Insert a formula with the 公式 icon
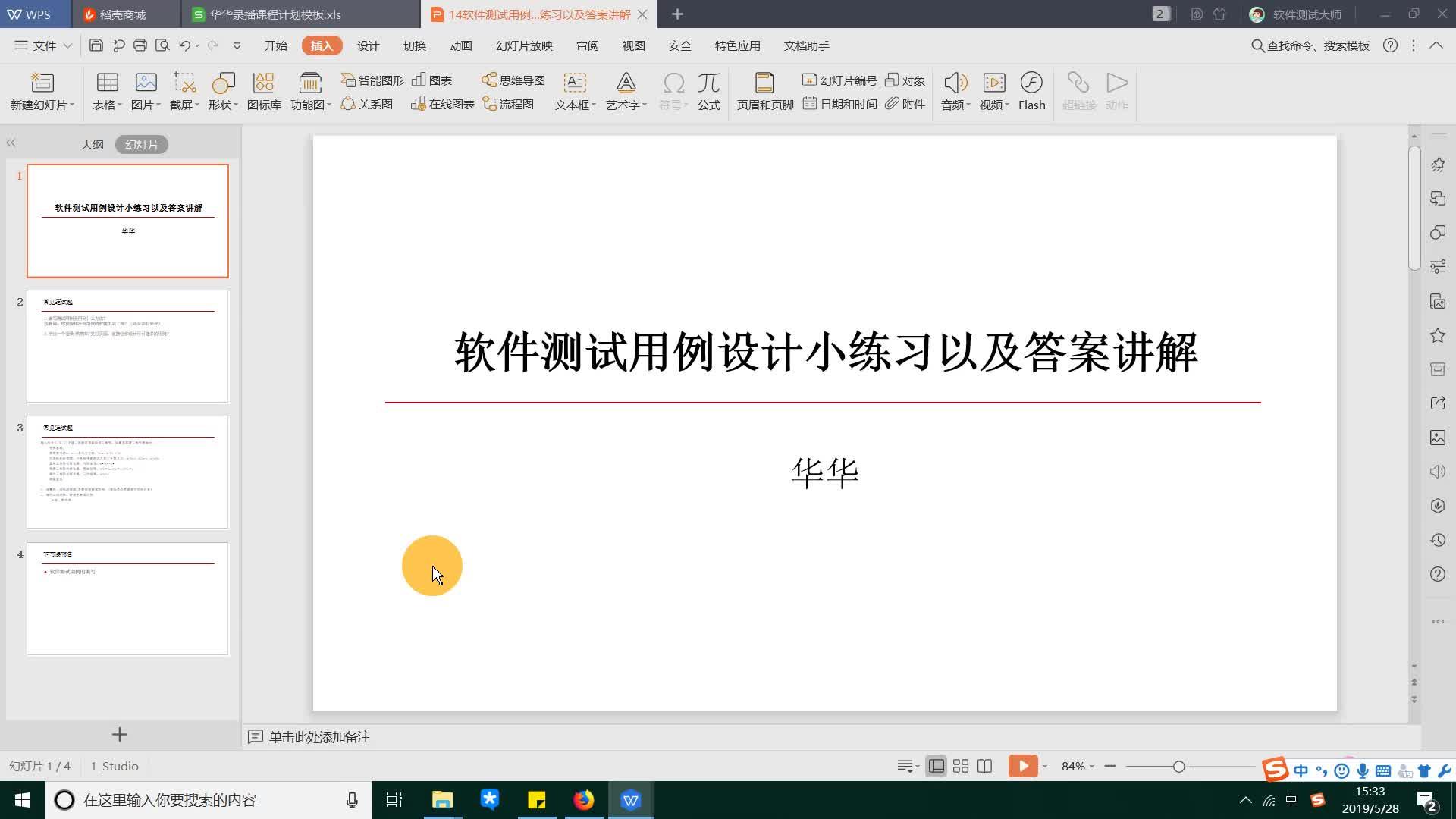The width and height of the screenshot is (1456, 819). coord(708,91)
